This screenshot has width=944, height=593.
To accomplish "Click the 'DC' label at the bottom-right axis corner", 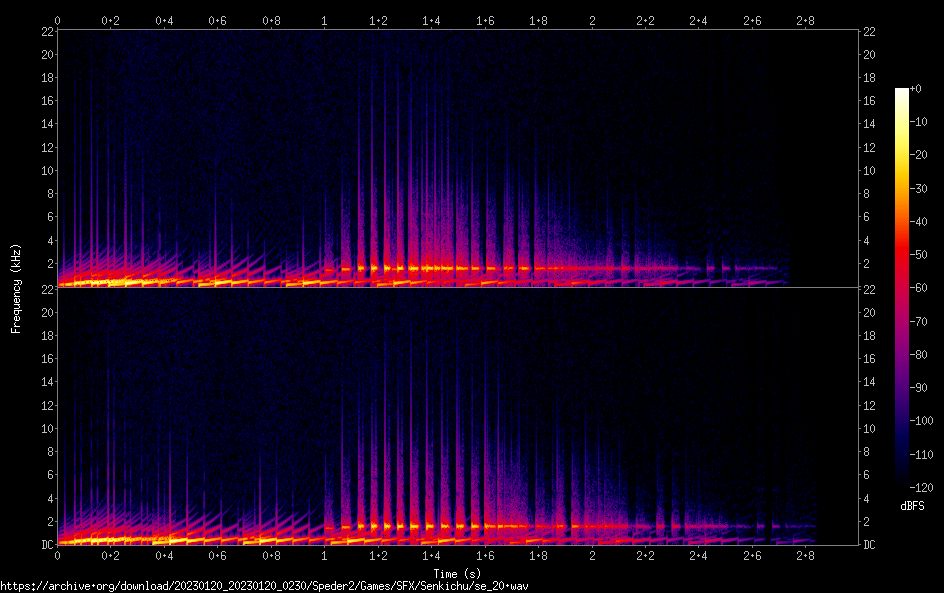I will (871, 545).
